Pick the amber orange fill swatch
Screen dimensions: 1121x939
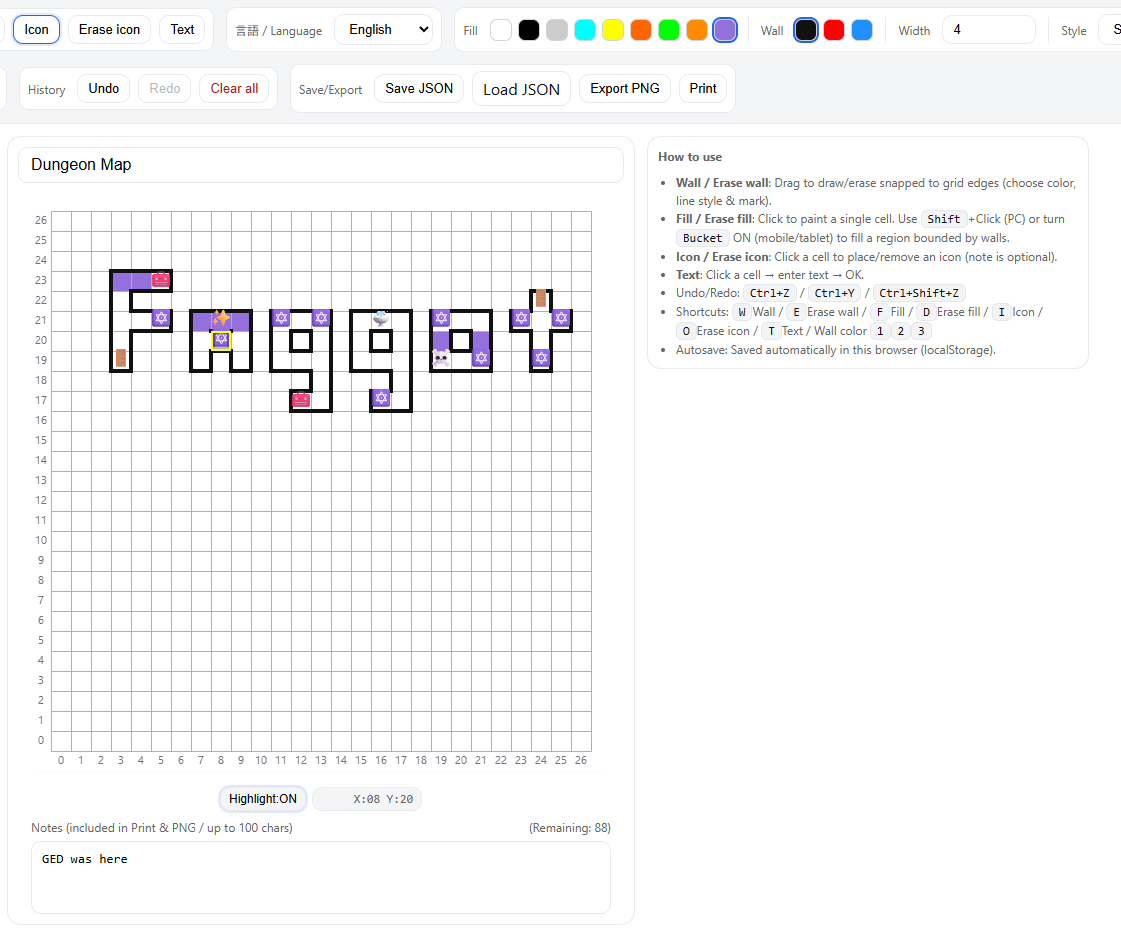(697, 30)
